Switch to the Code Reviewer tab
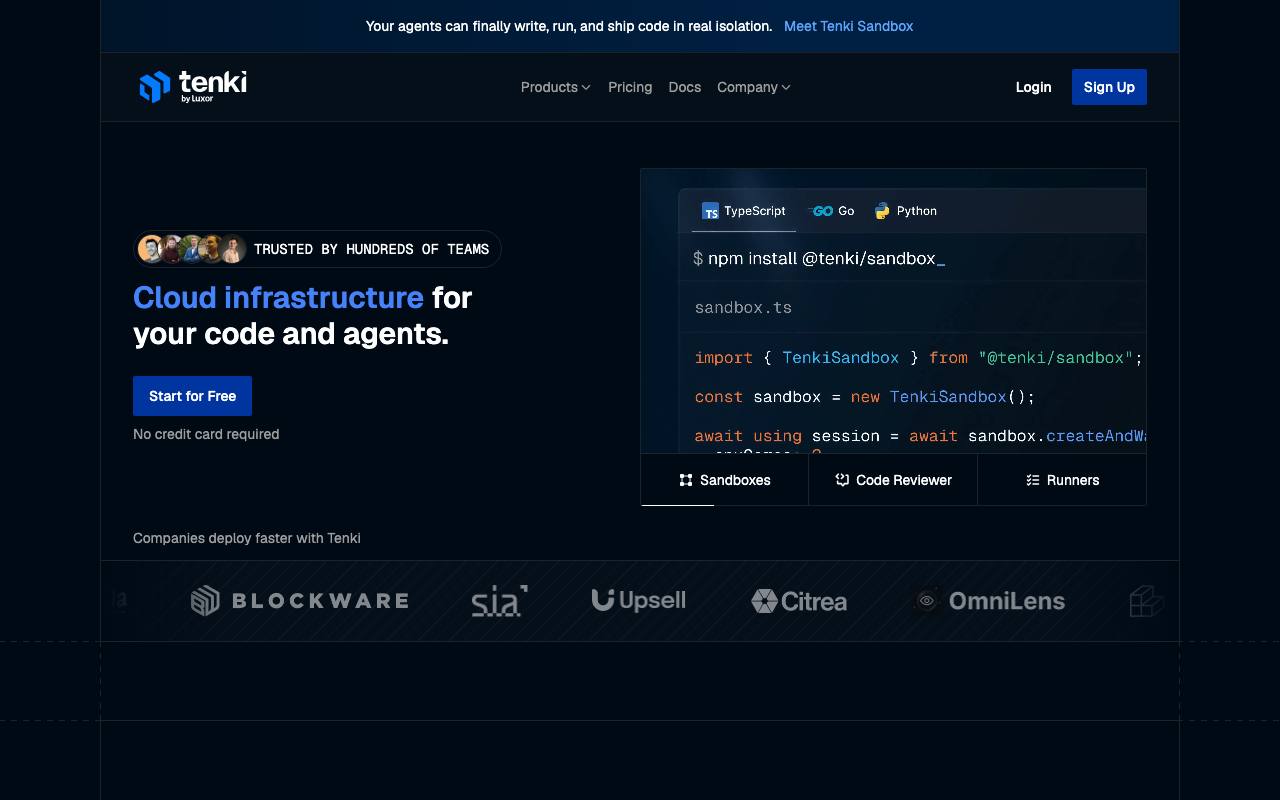 (x=893, y=480)
